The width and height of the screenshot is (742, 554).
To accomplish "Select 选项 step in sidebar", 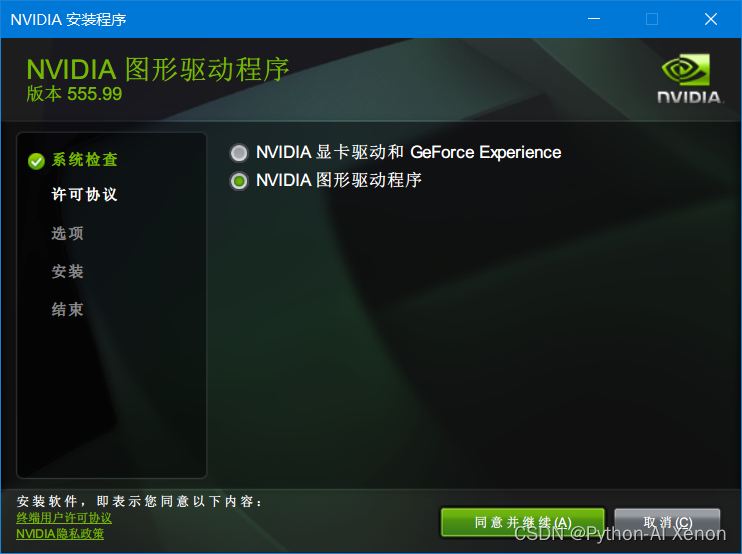I will (x=68, y=233).
